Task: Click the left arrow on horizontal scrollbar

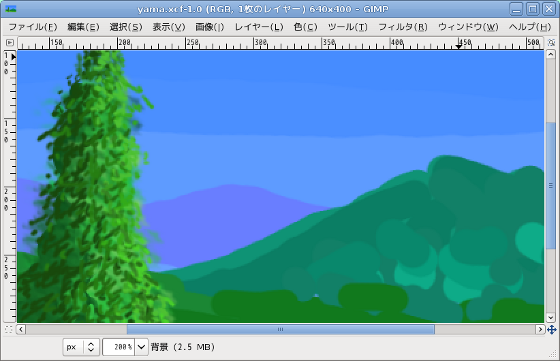Action: pyautogui.click(x=21, y=329)
